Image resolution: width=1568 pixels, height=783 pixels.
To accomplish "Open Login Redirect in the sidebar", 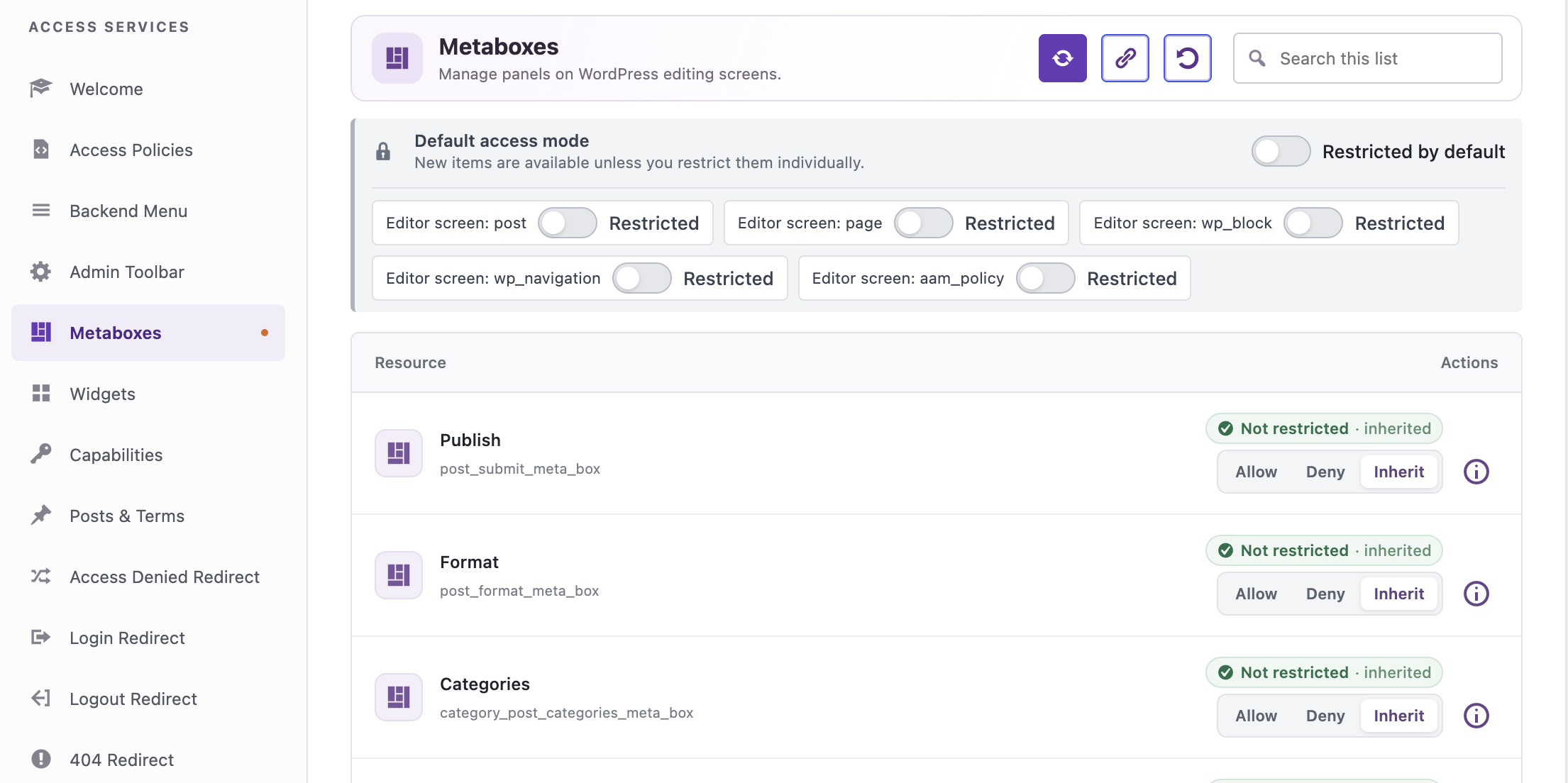I will pyautogui.click(x=148, y=638).
